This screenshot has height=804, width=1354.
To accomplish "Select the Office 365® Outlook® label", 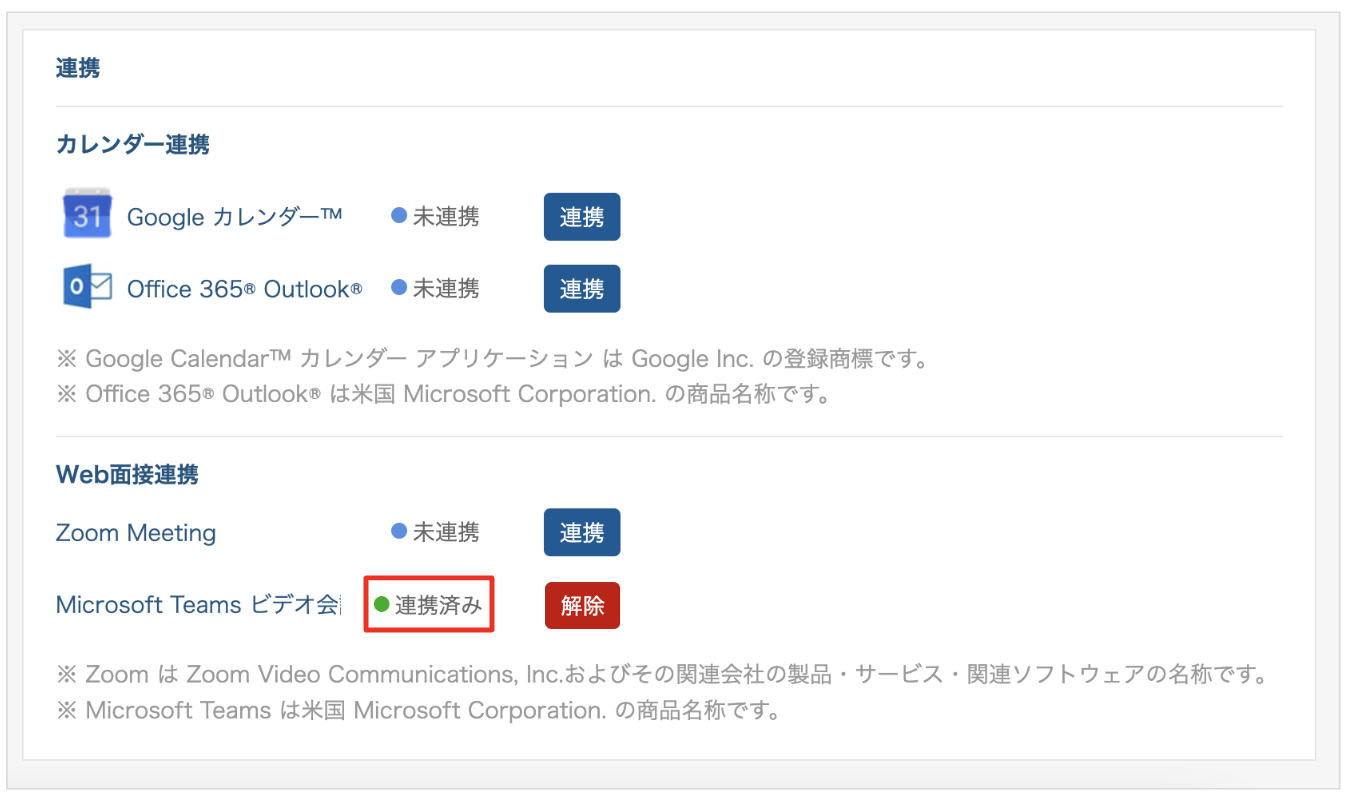I will (x=245, y=289).
